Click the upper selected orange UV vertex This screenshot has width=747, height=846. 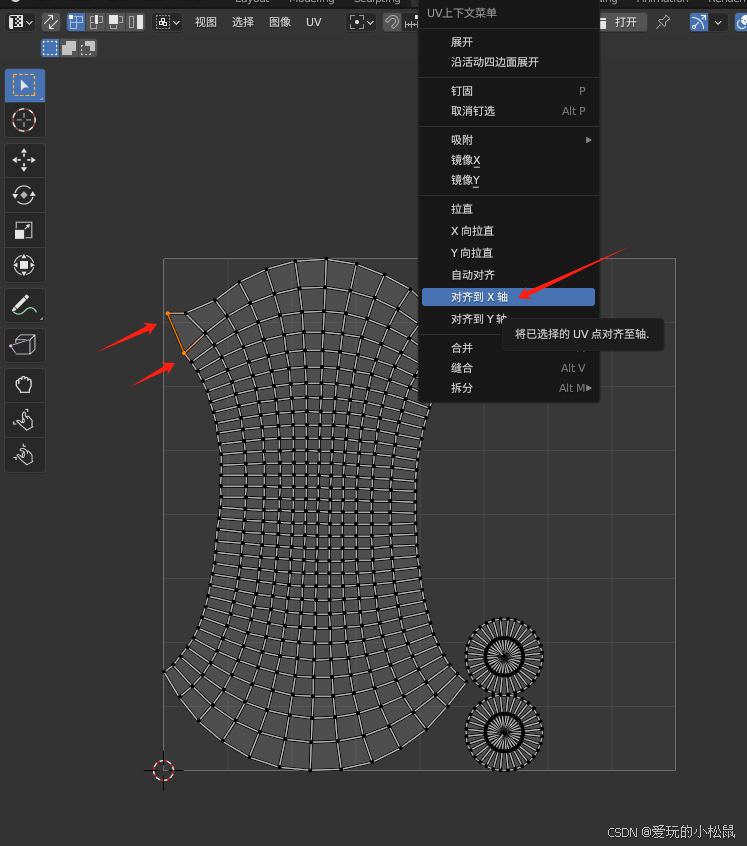click(168, 313)
